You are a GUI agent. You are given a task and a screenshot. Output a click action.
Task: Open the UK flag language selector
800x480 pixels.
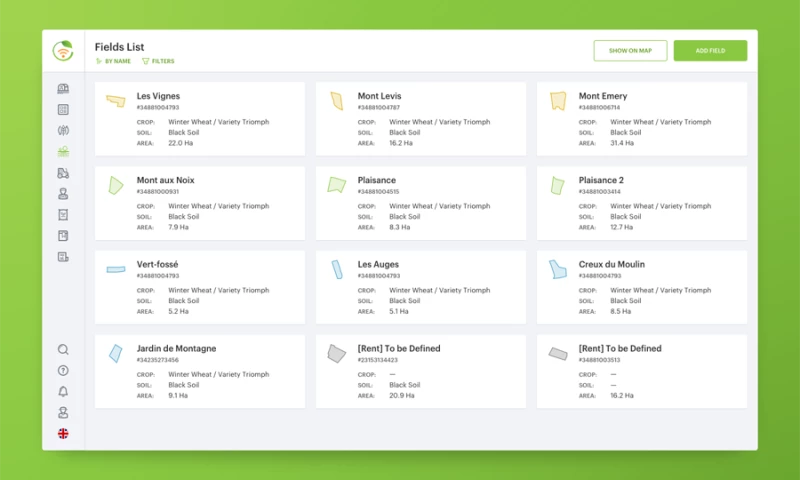(63, 434)
